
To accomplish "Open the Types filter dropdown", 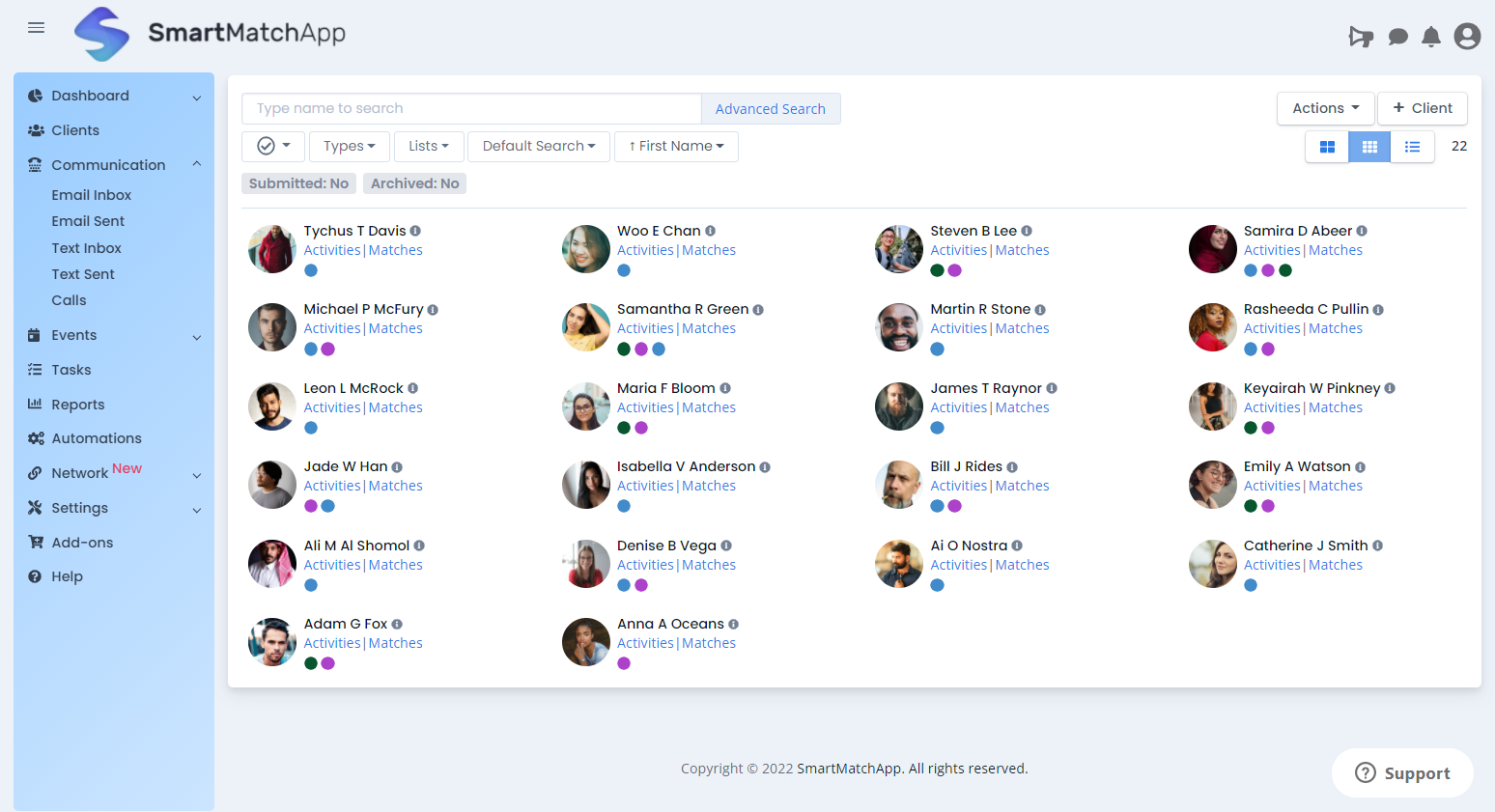I will point(349,146).
